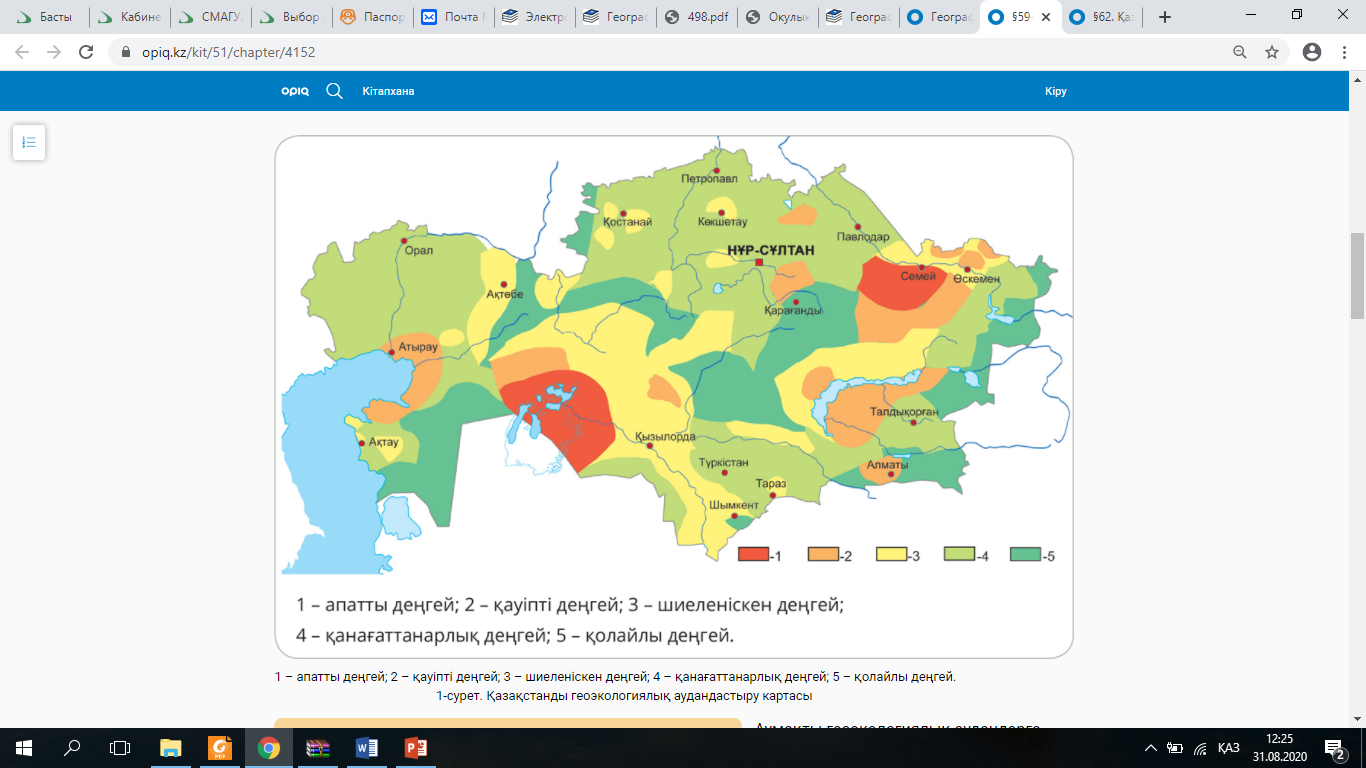
Task: Change the ҚАЗ input language indicator
Action: click(x=1229, y=747)
